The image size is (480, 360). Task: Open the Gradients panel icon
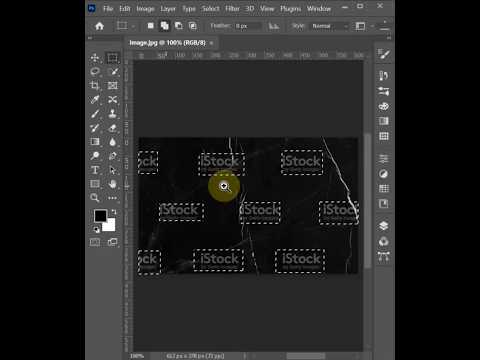(x=384, y=121)
